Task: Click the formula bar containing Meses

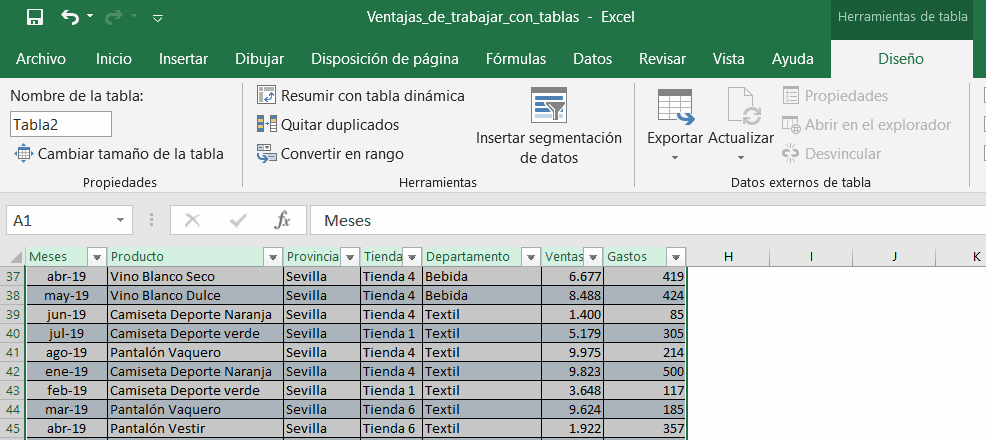Action: (648, 221)
